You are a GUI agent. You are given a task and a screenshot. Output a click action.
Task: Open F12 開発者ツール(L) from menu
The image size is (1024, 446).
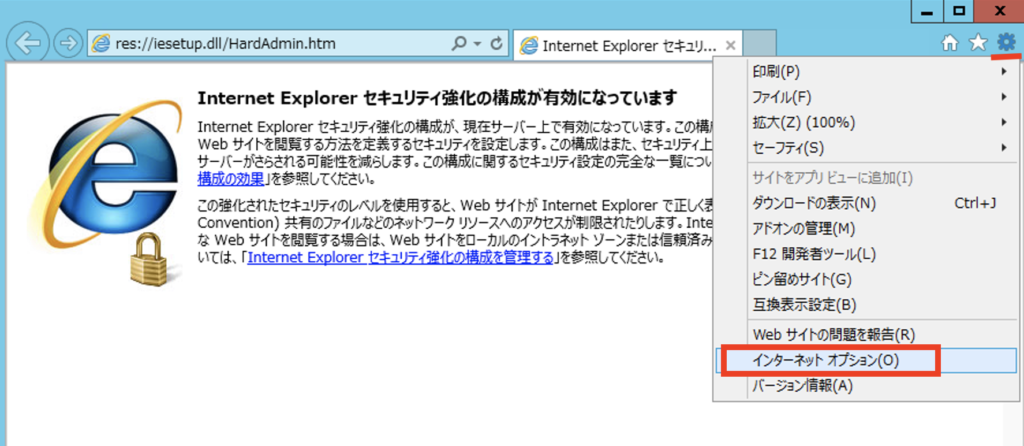(x=812, y=254)
